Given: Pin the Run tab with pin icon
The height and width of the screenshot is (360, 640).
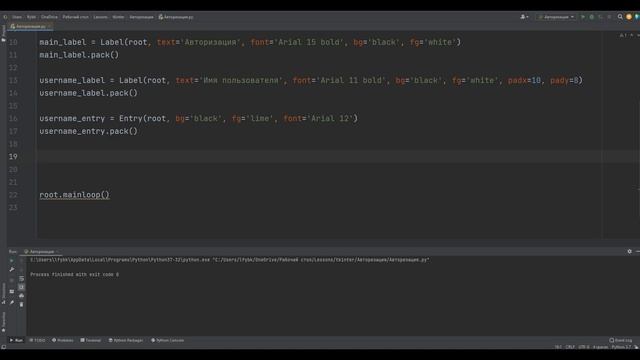Looking at the screenshot, I should pos(11,302).
